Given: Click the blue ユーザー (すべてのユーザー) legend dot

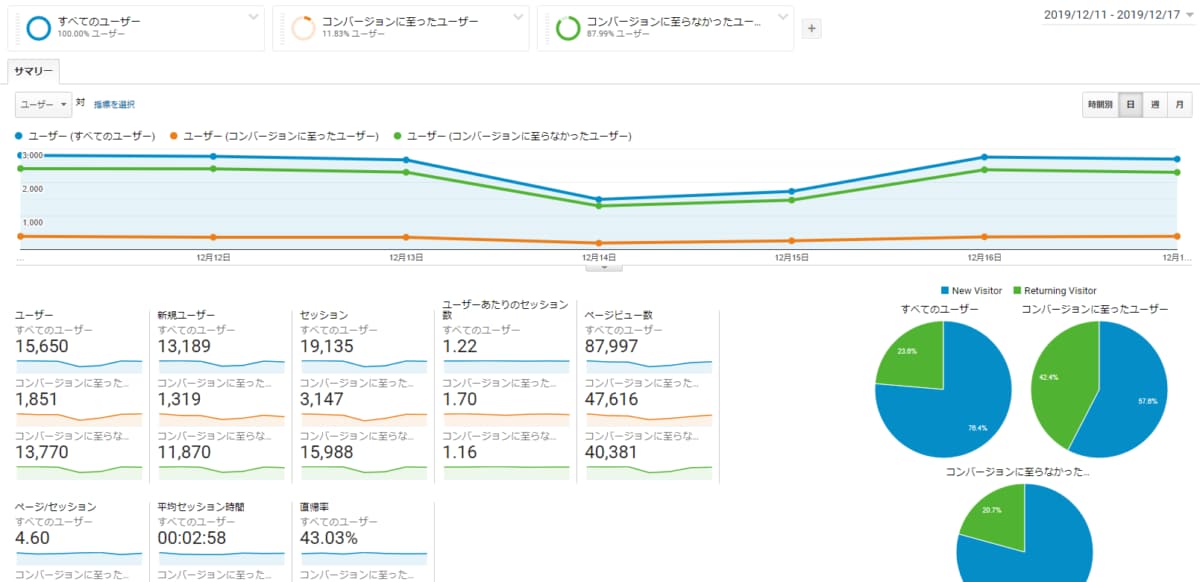Looking at the screenshot, I should pyautogui.click(x=19, y=136).
